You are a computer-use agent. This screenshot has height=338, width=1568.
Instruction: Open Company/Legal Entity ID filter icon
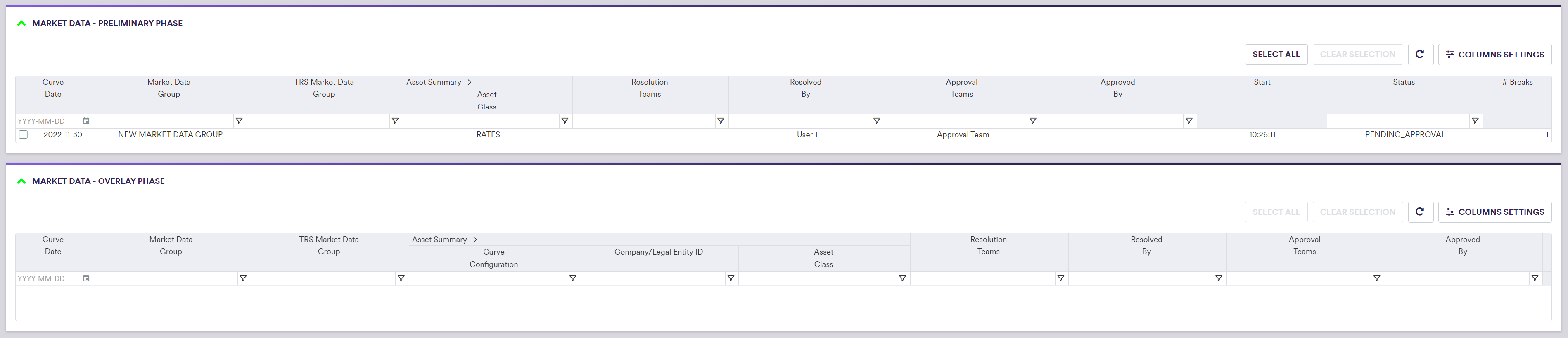(x=731, y=278)
